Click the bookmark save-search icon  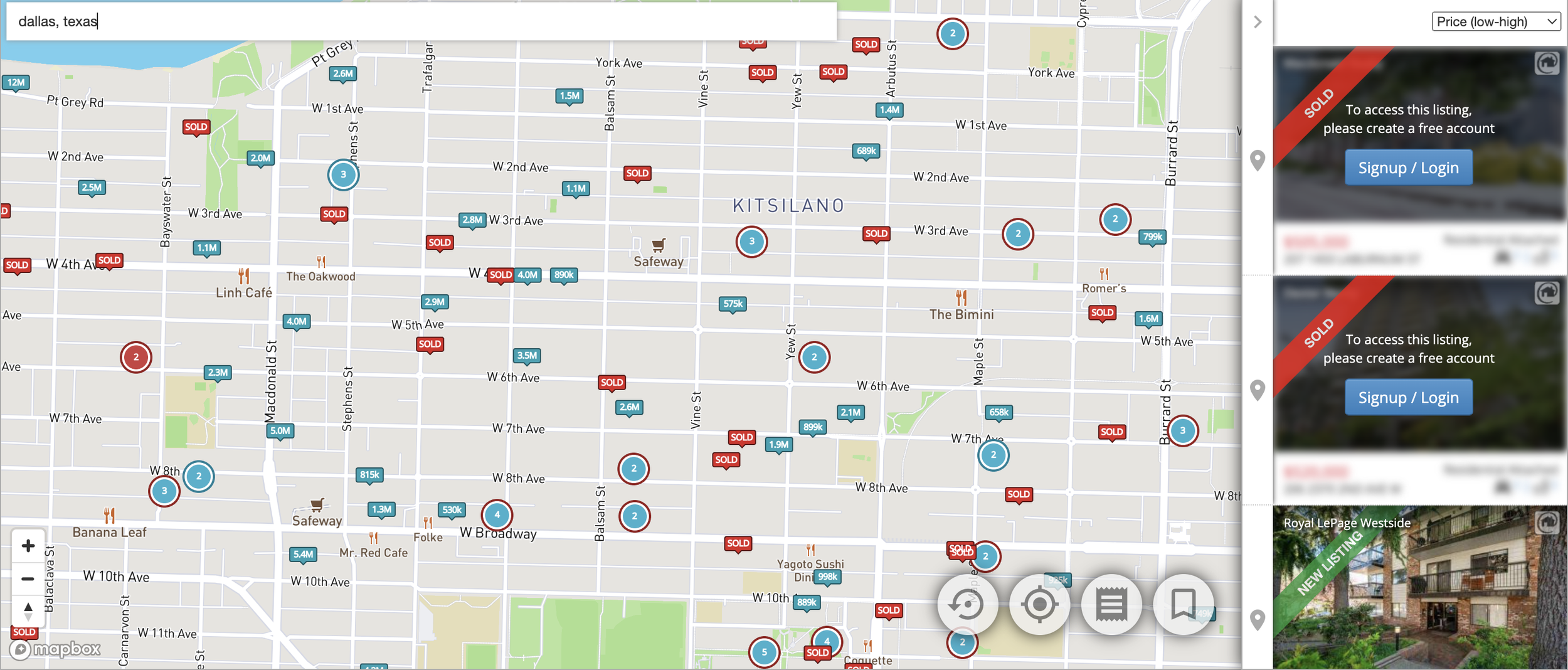[x=1182, y=604]
